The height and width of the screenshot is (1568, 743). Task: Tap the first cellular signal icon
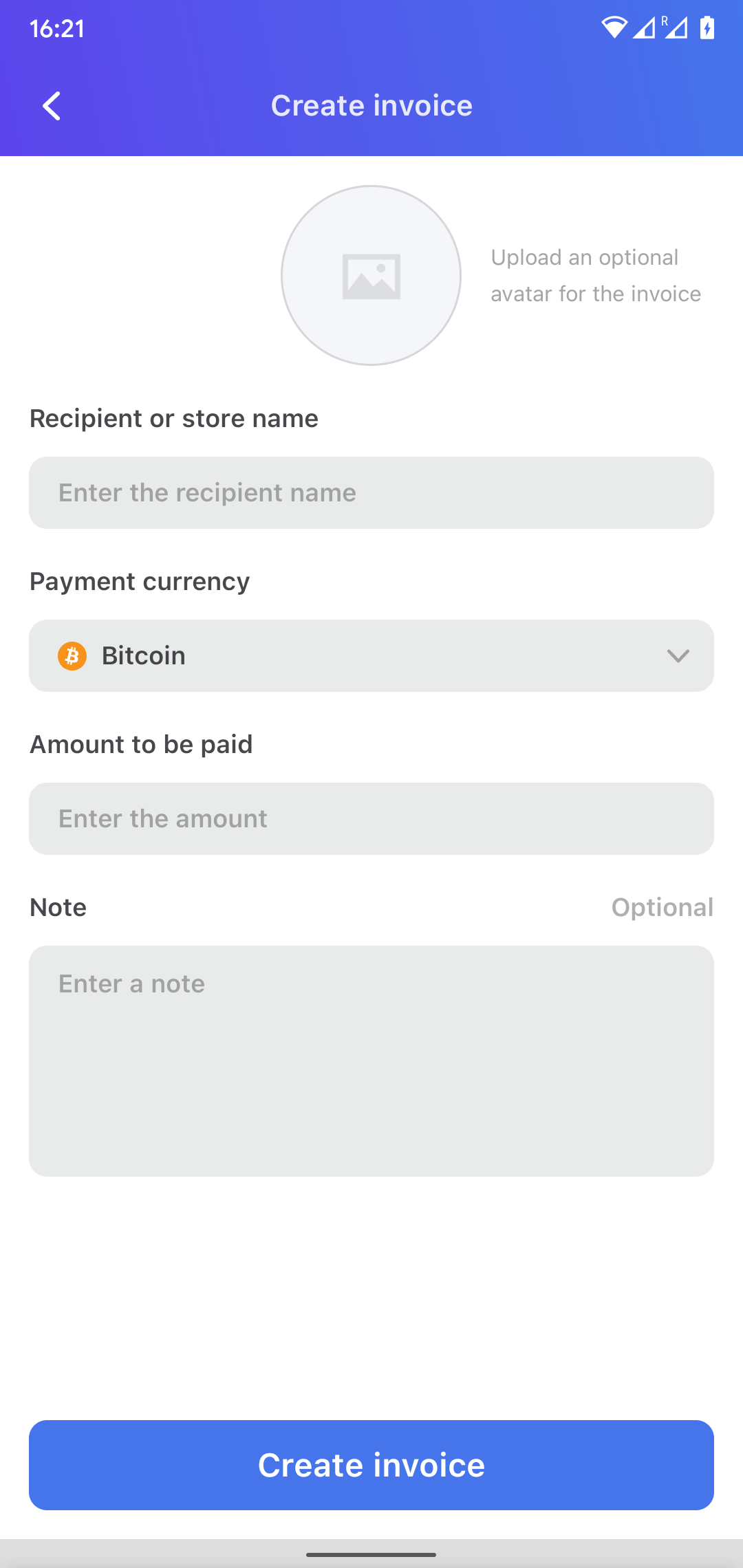[x=644, y=28]
